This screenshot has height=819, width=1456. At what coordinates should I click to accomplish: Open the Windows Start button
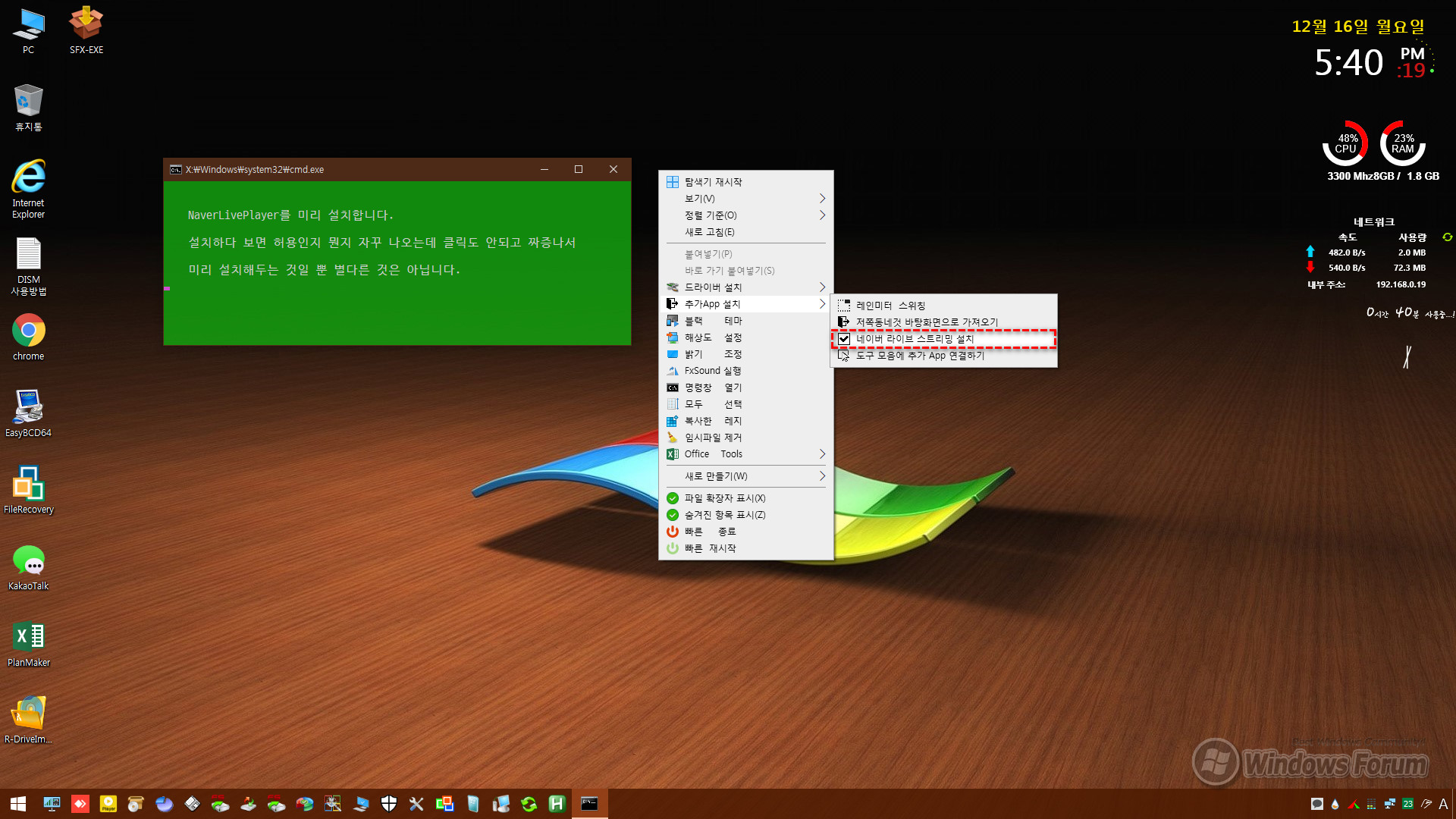point(18,804)
